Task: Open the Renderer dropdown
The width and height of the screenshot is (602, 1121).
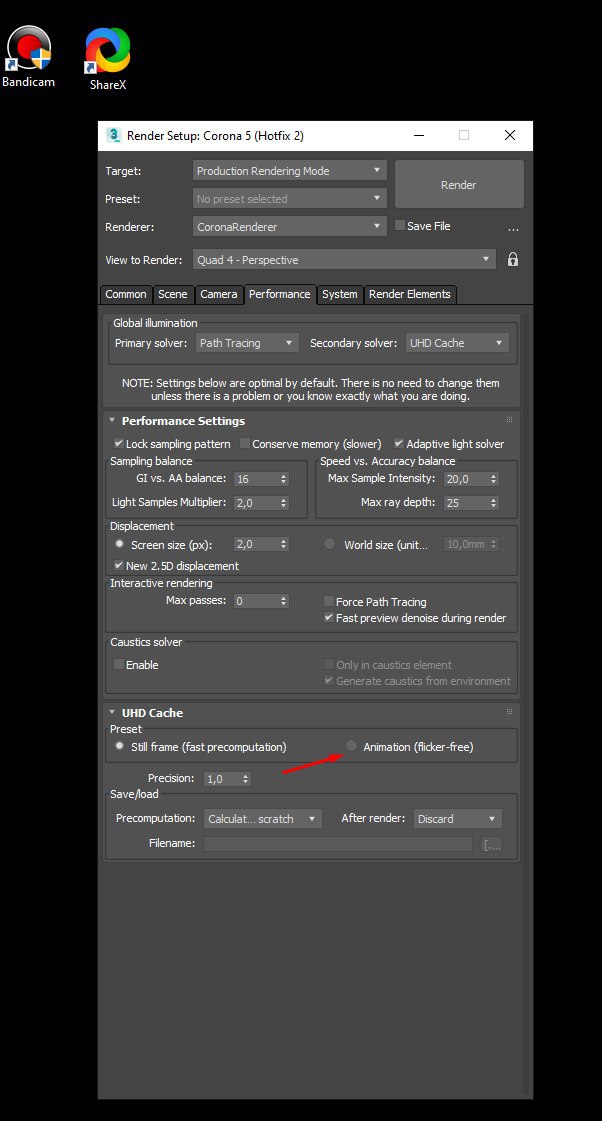Action: point(290,227)
